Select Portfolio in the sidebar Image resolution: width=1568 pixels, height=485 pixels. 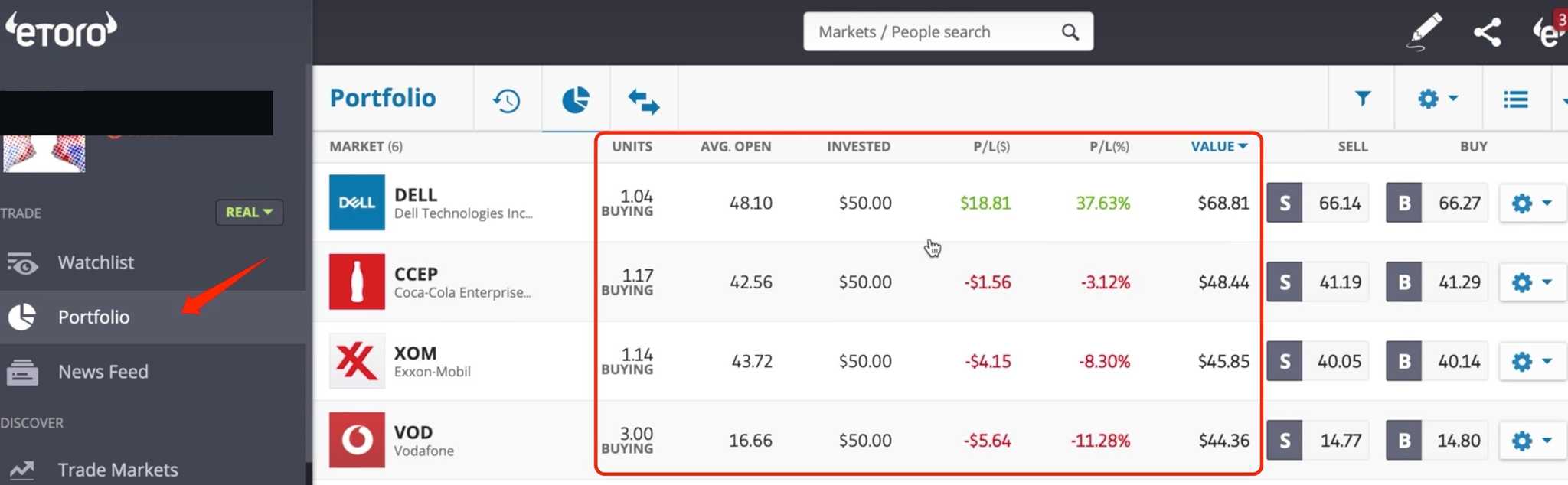click(93, 317)
